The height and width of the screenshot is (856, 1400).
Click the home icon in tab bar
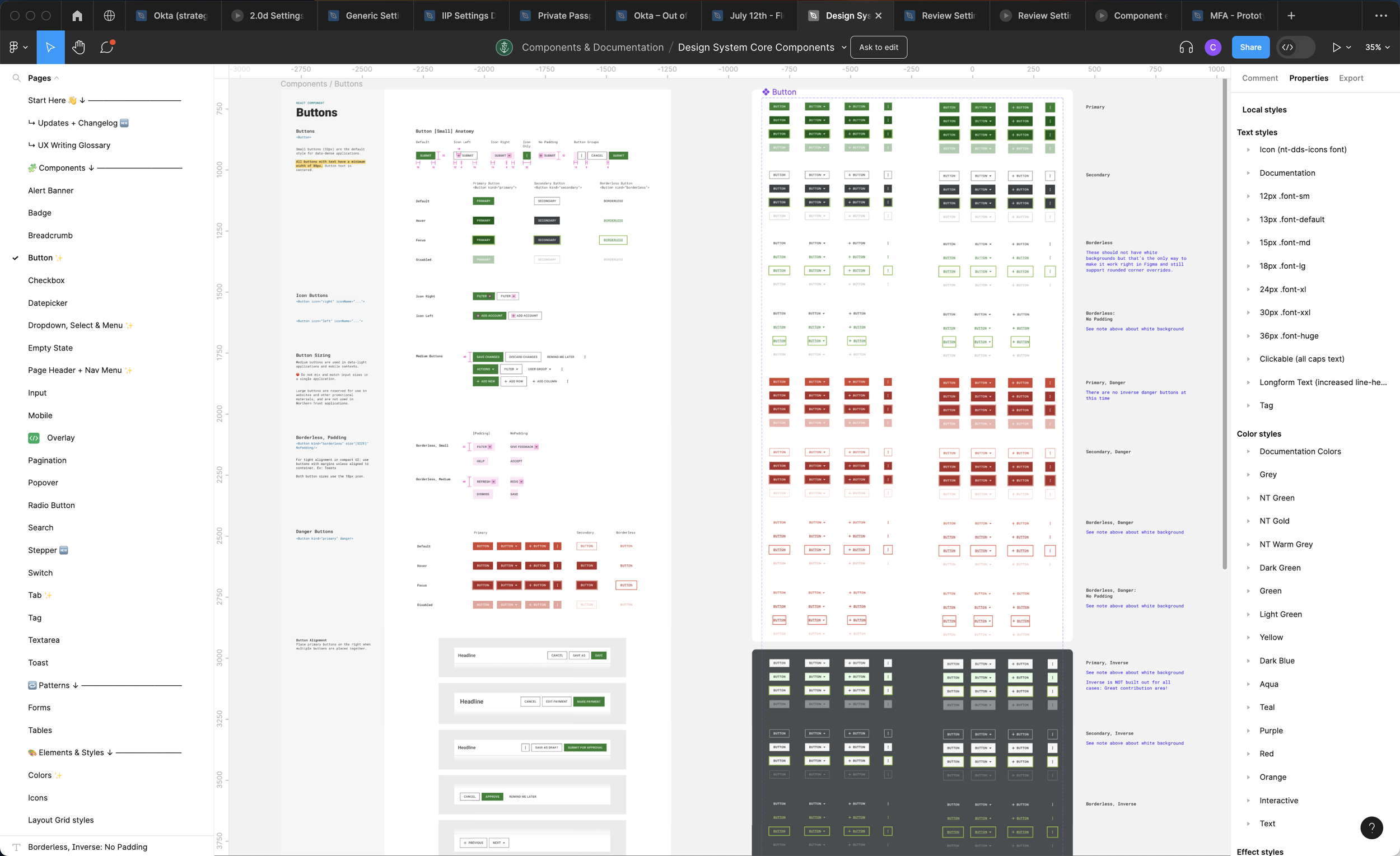pyautogui.click(x=77, y=15)
